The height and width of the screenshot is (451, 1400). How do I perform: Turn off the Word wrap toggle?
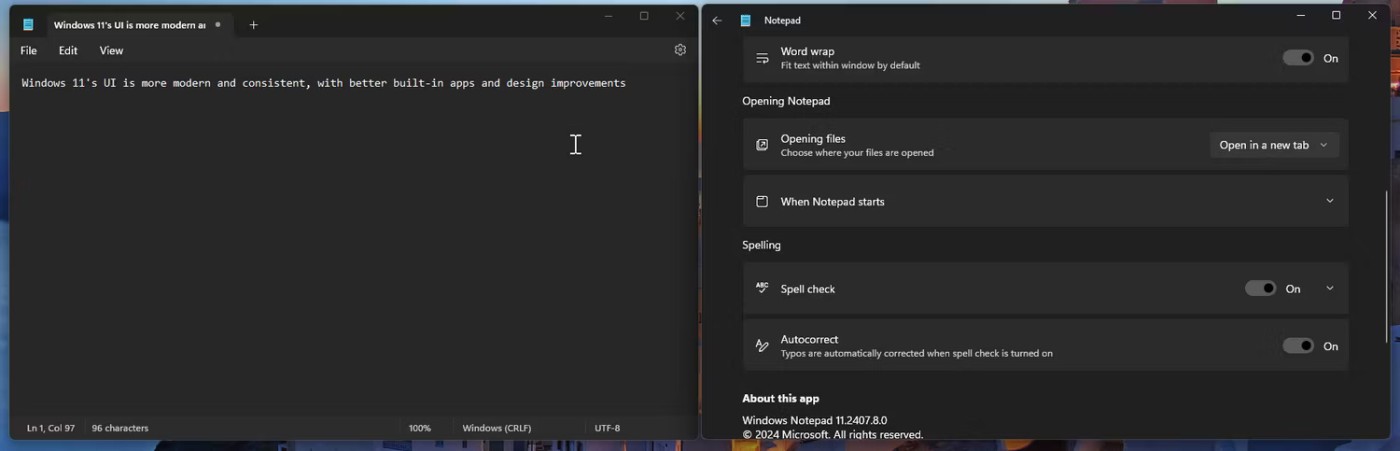tap(1298, 58)
